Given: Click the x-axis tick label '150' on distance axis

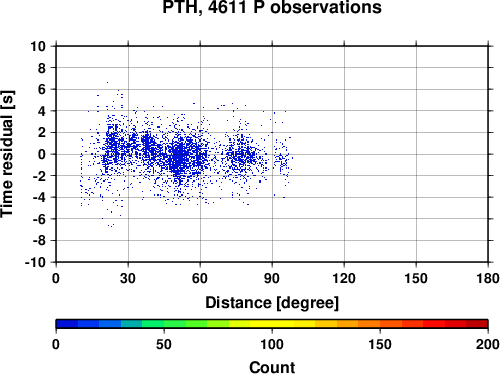Looking at the screenshot, I should click(416, 278).
